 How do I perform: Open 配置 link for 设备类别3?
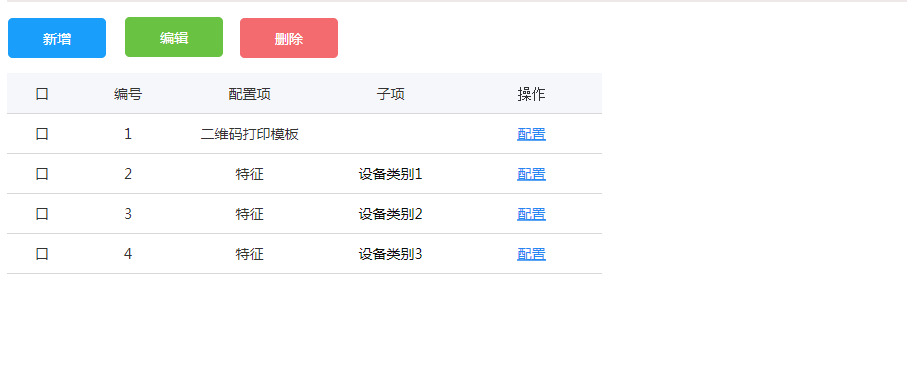pyautogui.click(x=531, y=254)
